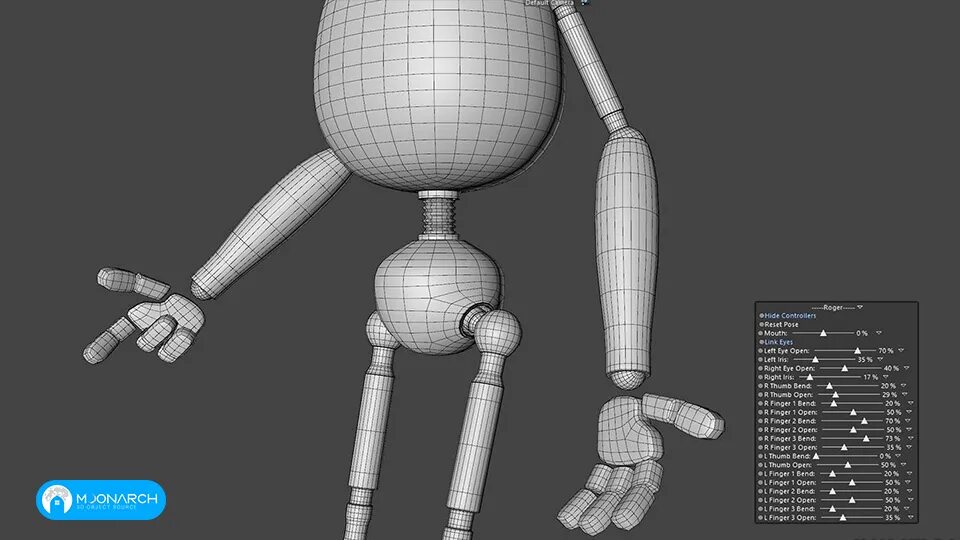Click the R Finger 1 Bend slider handle
Image resolution: width=960 pixels, height=540 pixels.
click(834, 403)
